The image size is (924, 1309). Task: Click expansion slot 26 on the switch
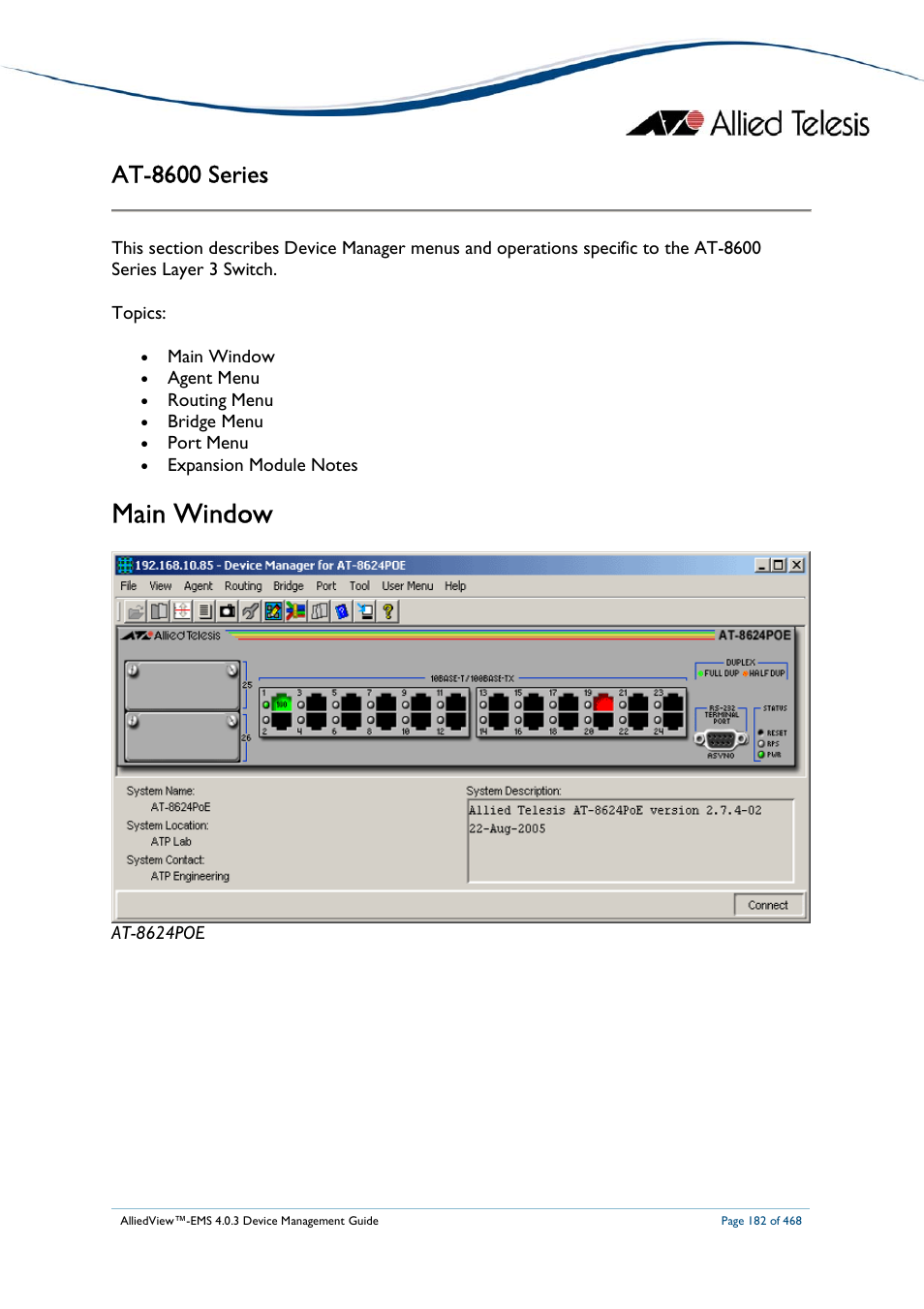(182, 736)
